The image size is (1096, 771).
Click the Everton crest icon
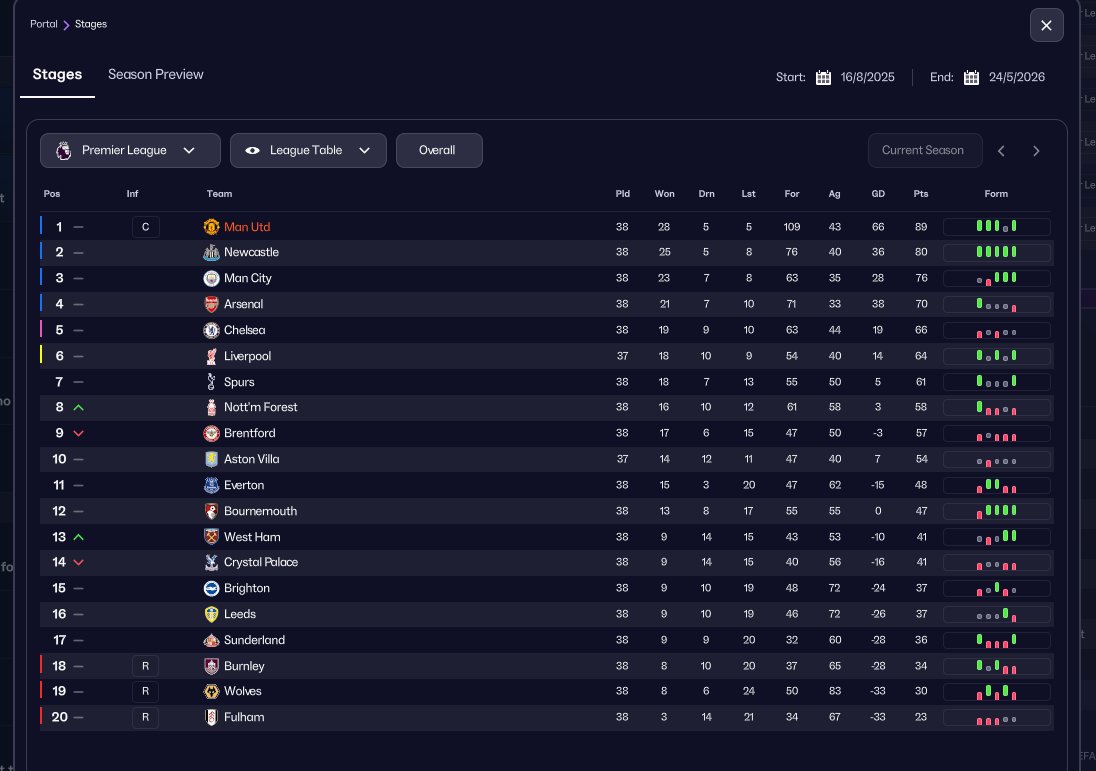[211, 485]
